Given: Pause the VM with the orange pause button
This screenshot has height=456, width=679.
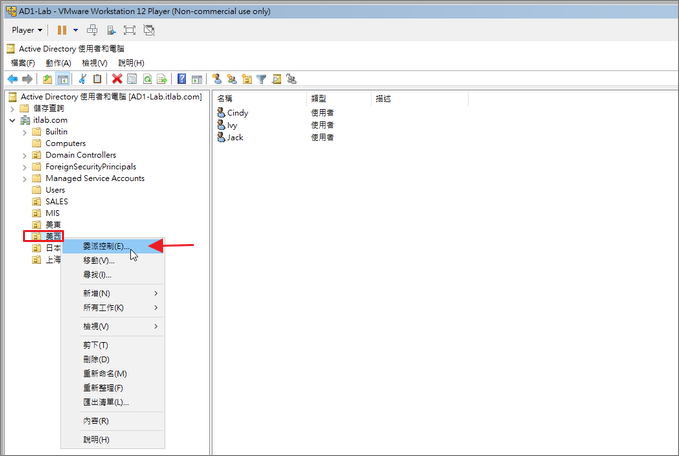Looking at the screenshot, I should pos(62,30).
